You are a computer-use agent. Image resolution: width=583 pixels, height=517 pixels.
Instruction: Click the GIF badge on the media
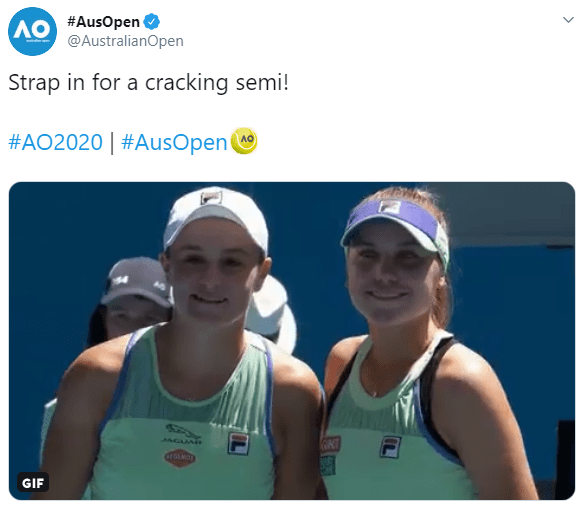(33, 483)
